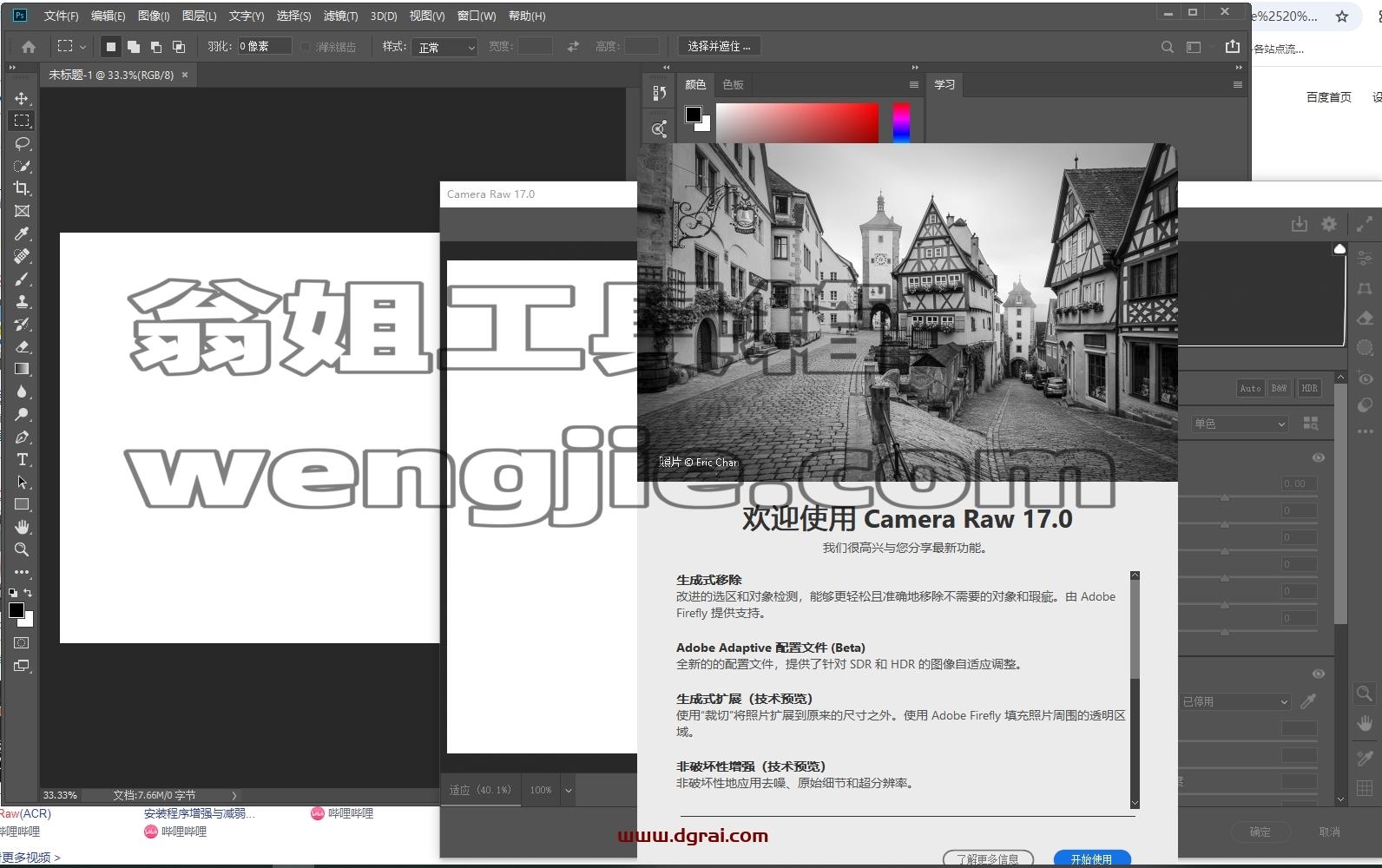
Task: Select the Horizontal Type tool
Action: tap(23, 459)
